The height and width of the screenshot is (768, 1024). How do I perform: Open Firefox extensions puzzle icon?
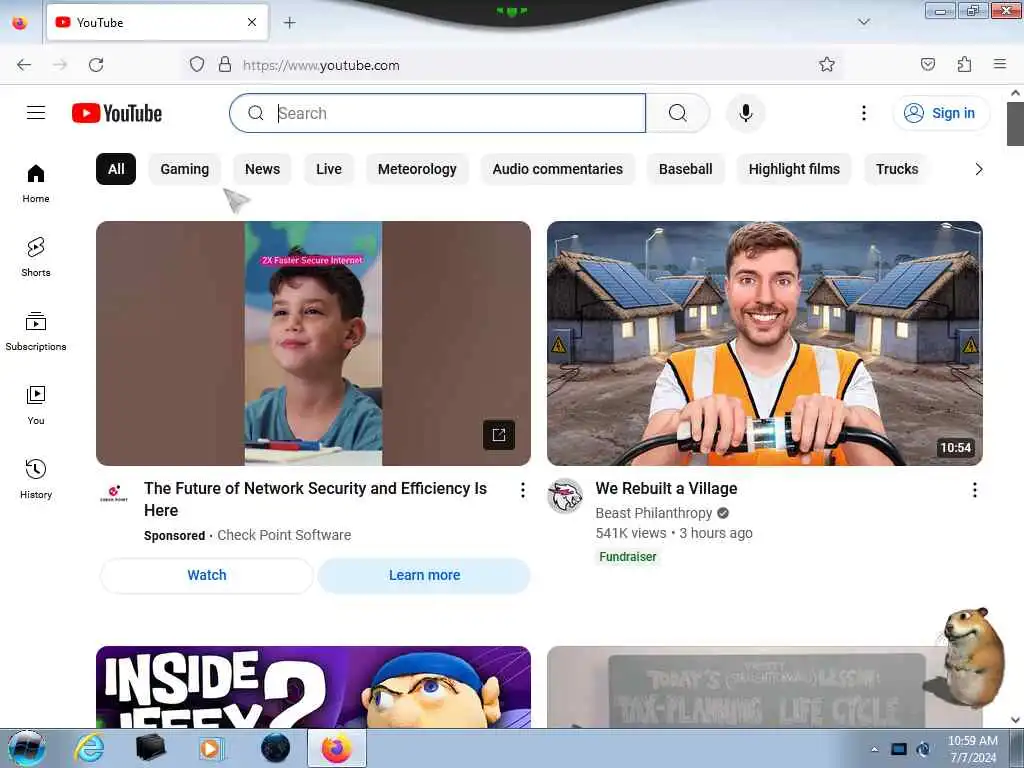964,64
